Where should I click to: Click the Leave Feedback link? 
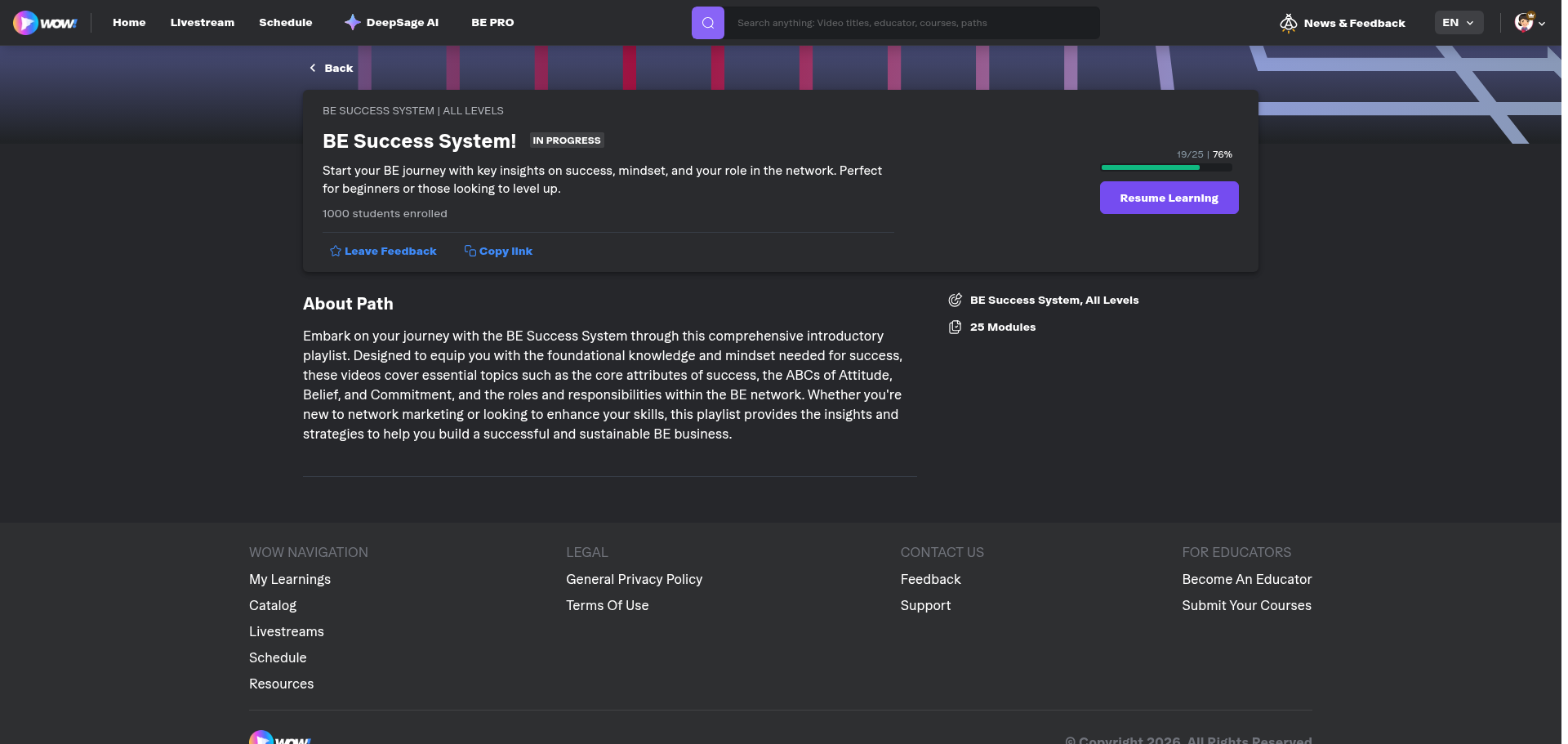383,251
